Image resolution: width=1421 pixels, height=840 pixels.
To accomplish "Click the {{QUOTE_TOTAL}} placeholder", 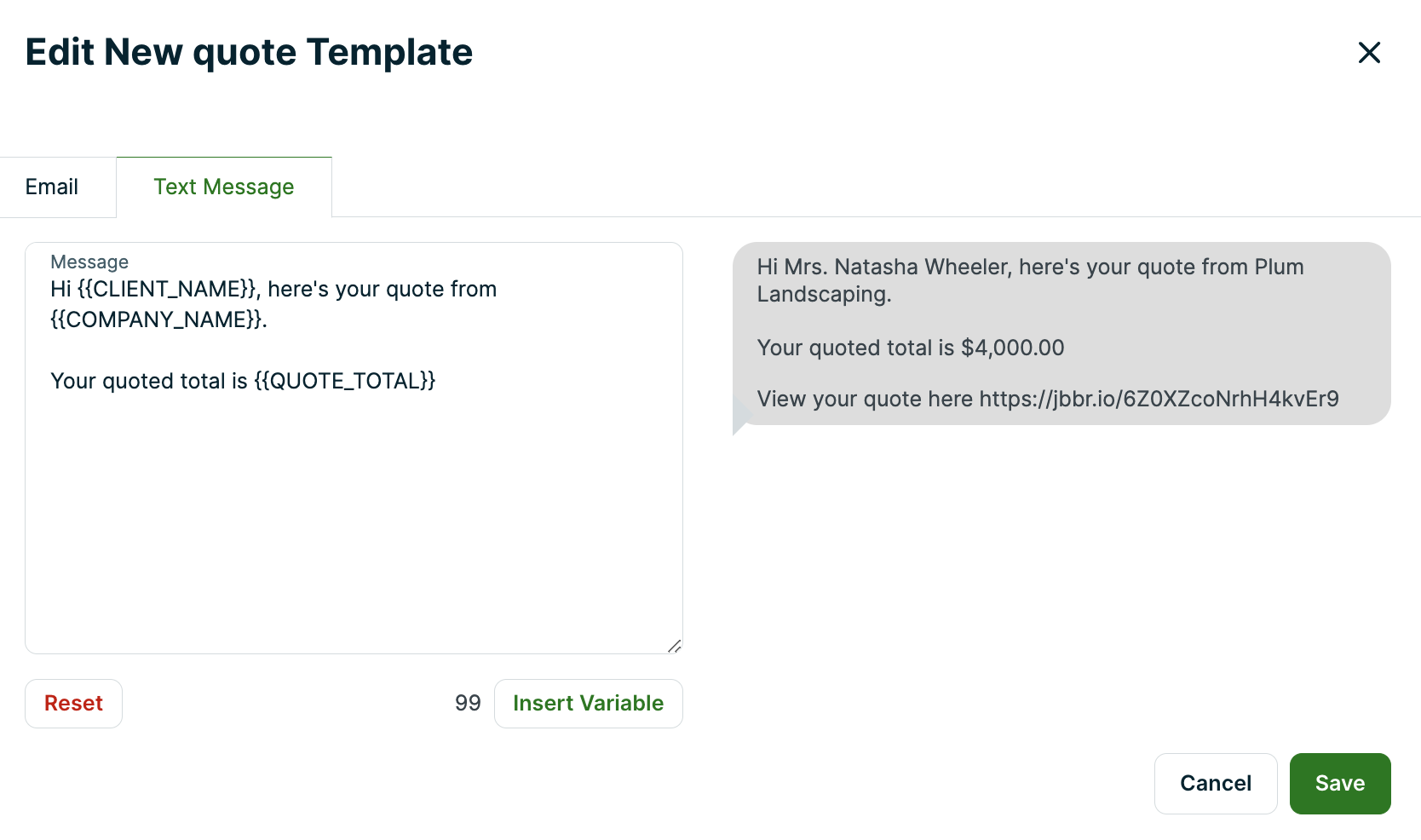I will (x=344, y=381).
